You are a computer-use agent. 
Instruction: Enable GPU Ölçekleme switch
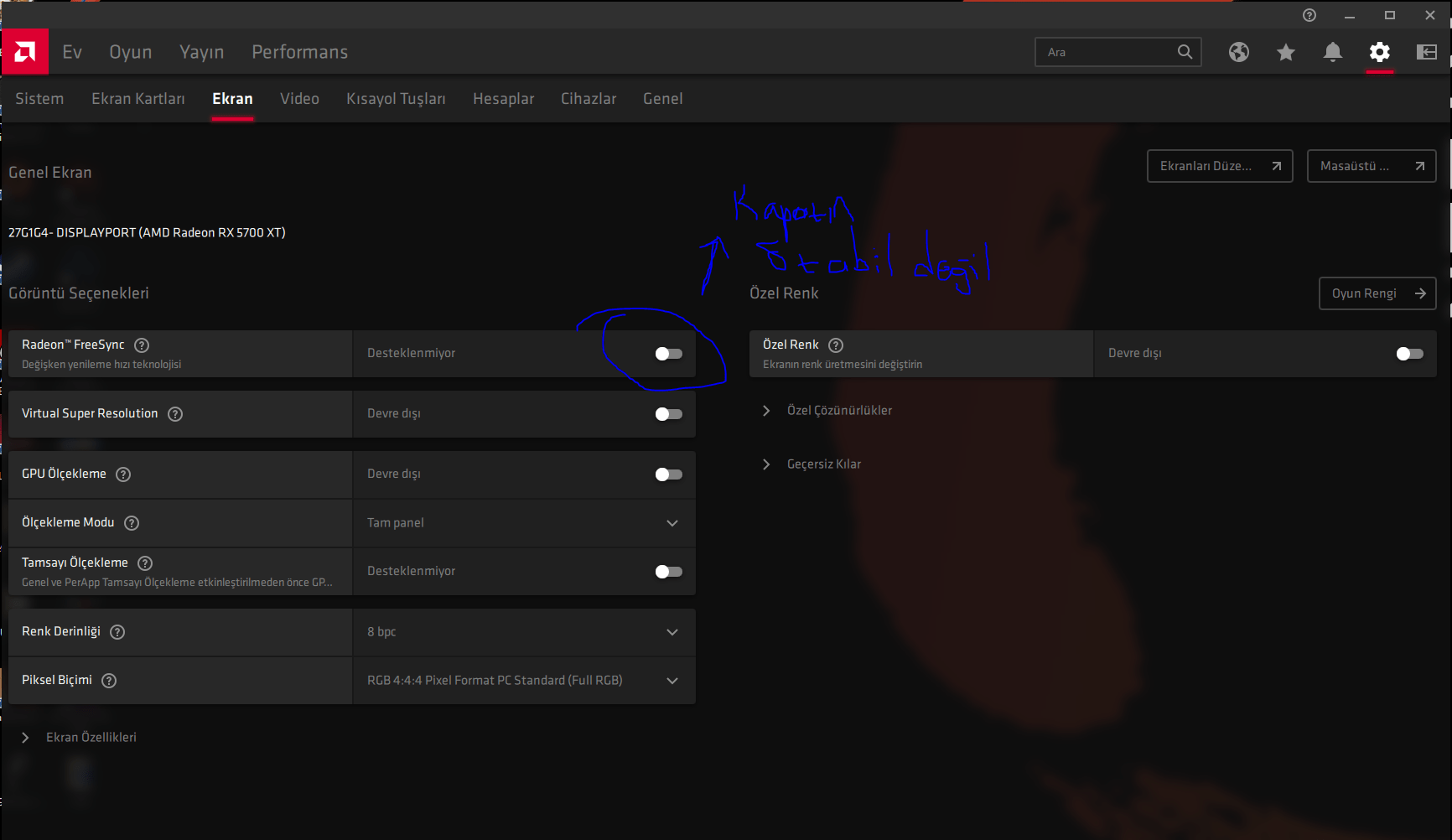tap(669, 474)
